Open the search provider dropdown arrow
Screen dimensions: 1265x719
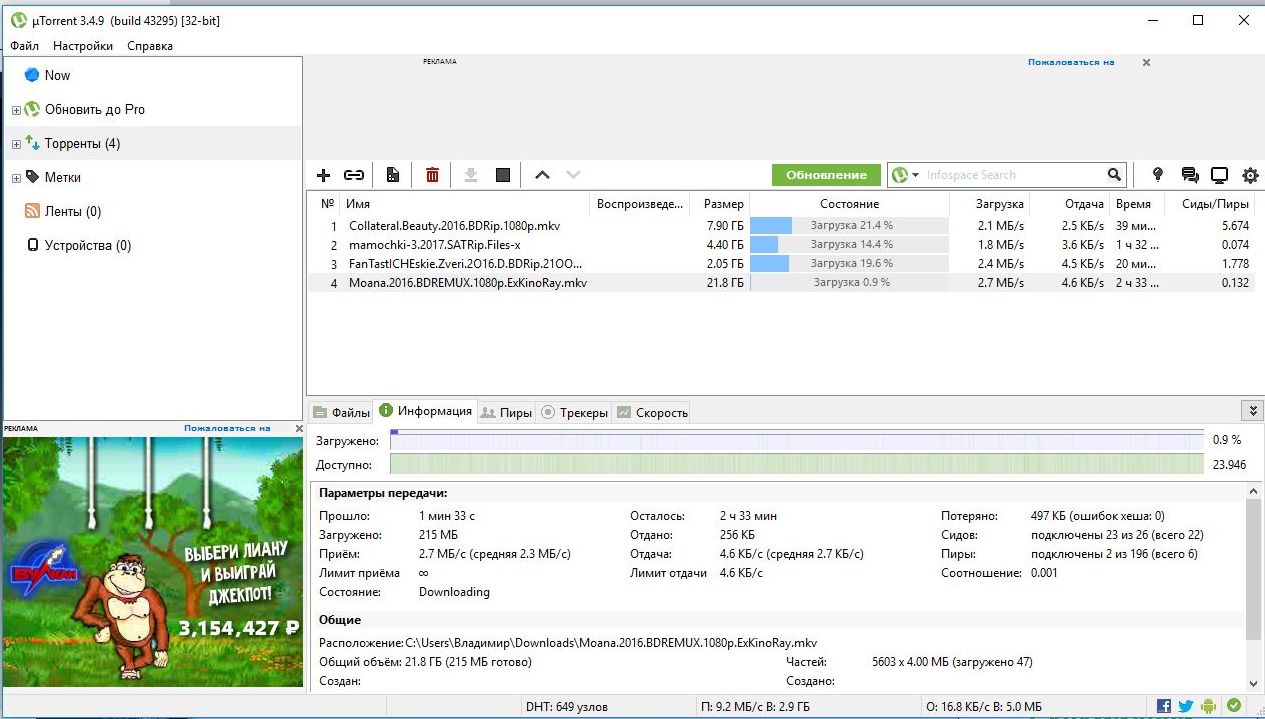(x=914, y=176)
